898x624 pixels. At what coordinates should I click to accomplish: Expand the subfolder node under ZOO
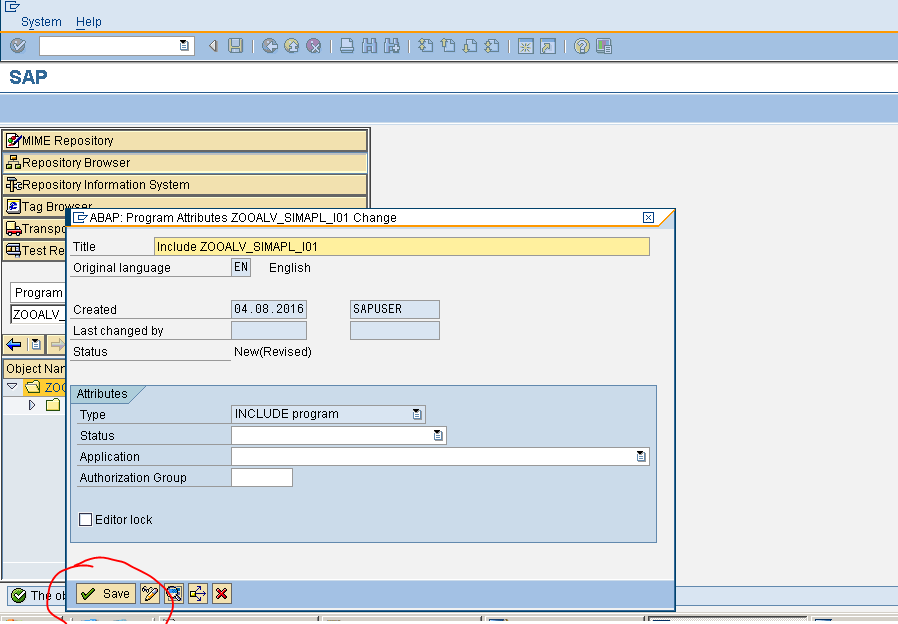pyautogui.click(x=32, y=405)
